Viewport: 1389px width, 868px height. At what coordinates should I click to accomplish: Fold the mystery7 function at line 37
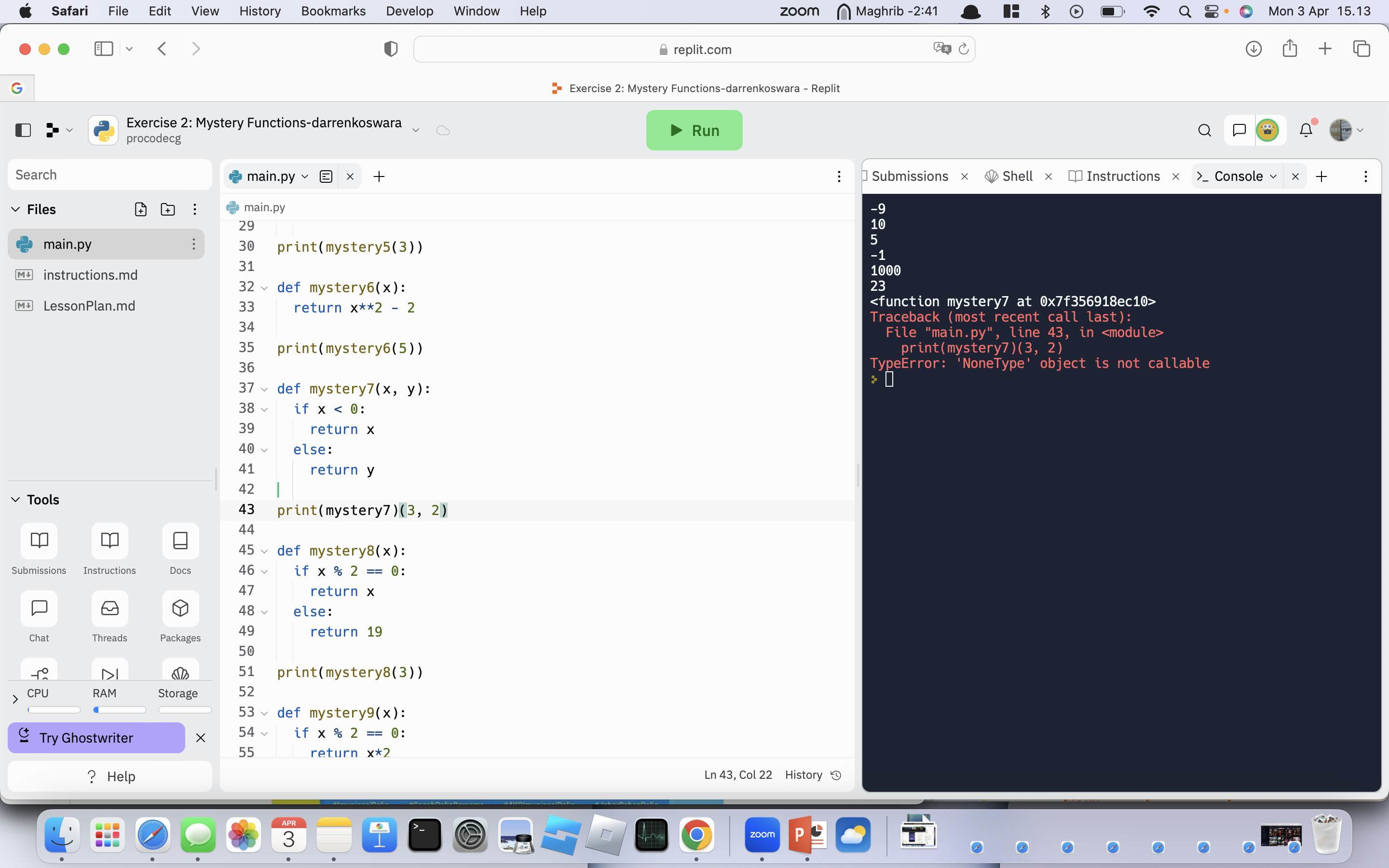click(x=264, y=389)
